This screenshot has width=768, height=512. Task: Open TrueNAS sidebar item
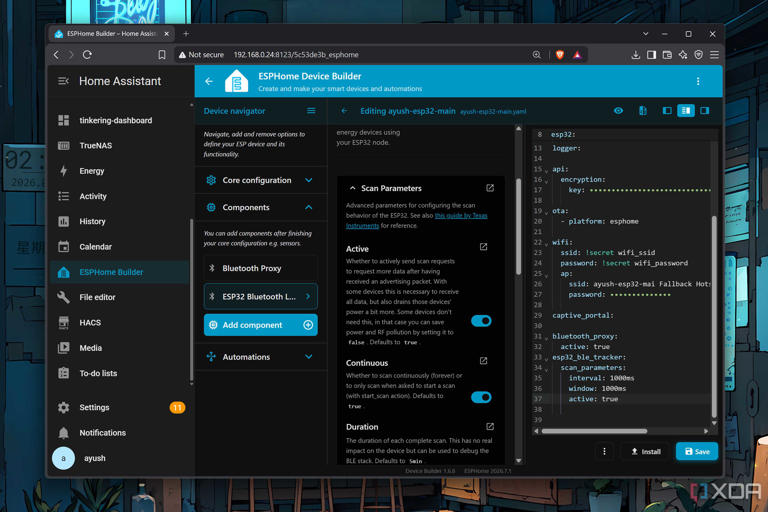(96, 146)
